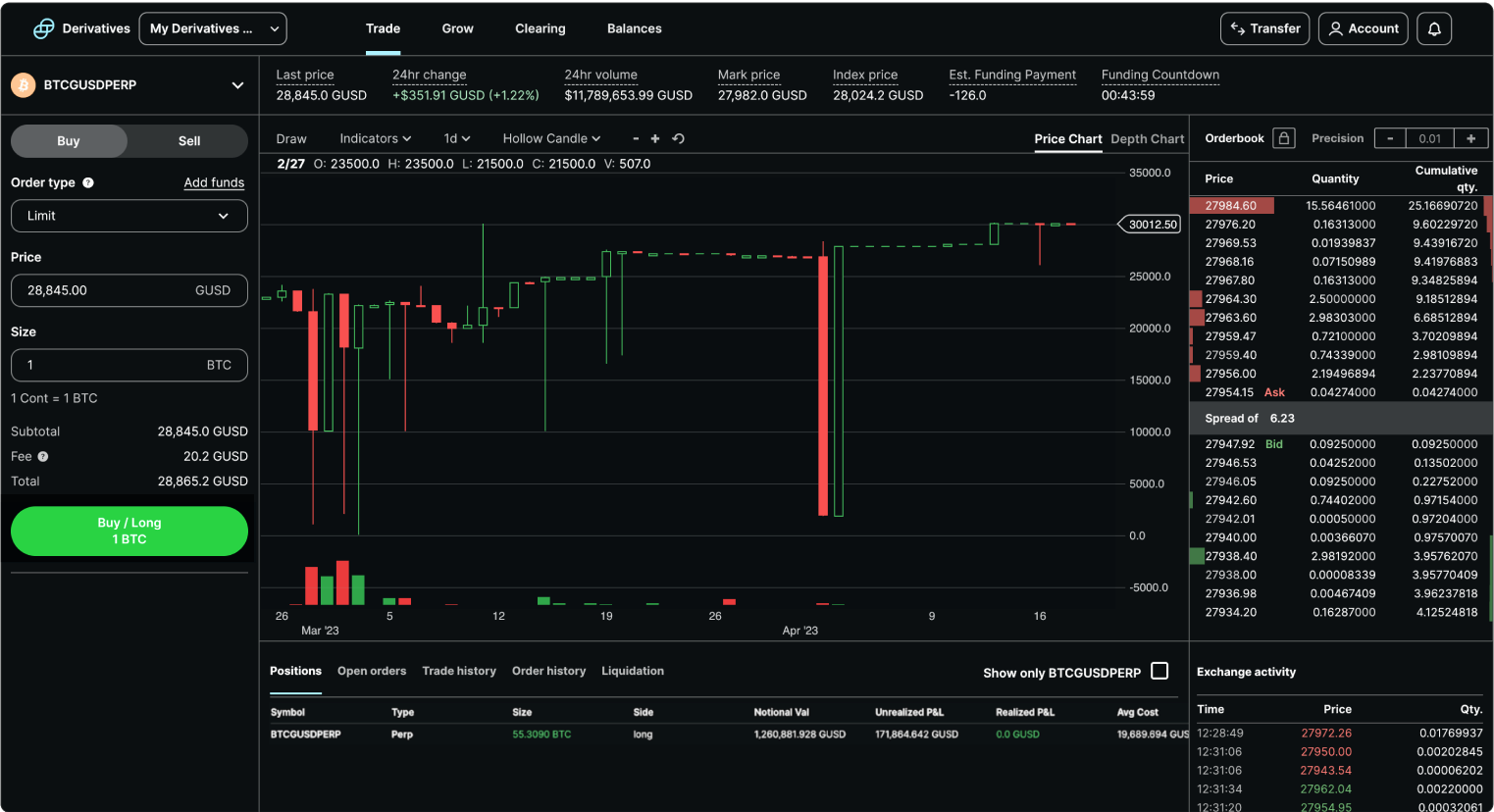Increase orderbook precision with plus button

[1470, 138]
